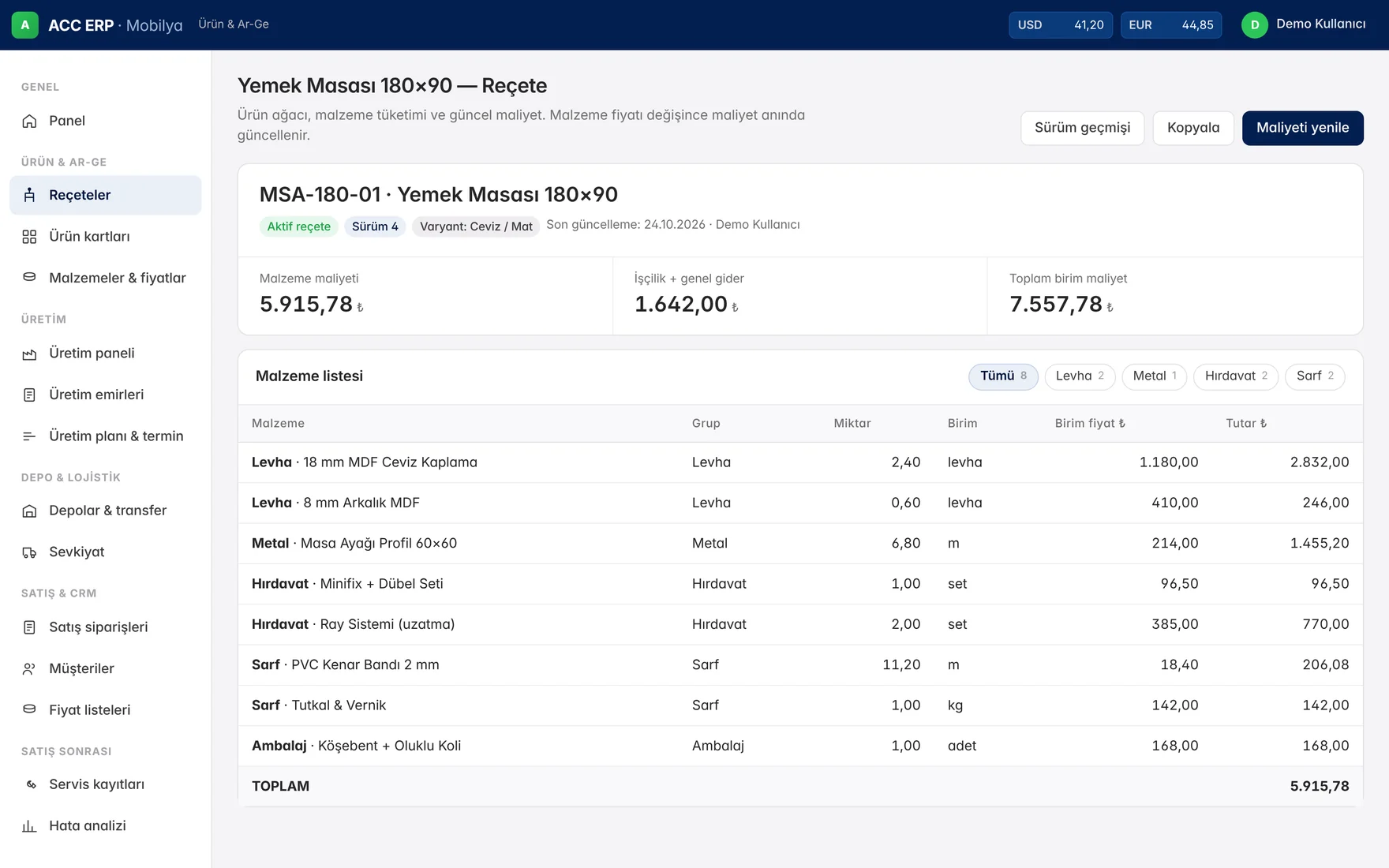Click the Kopyala button

(1193, 128)
